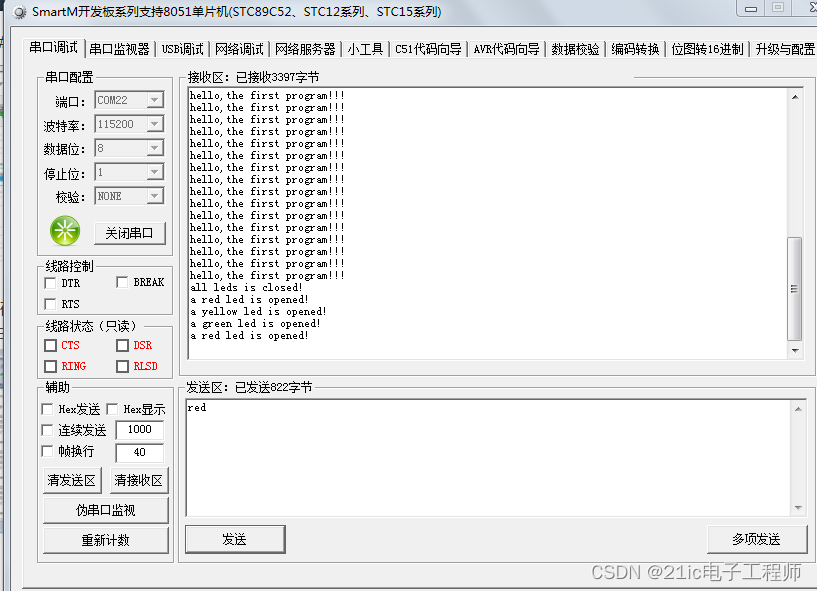Switch to the 升级与配置 tab
The image size is (817, 591).
coord(785,50)
